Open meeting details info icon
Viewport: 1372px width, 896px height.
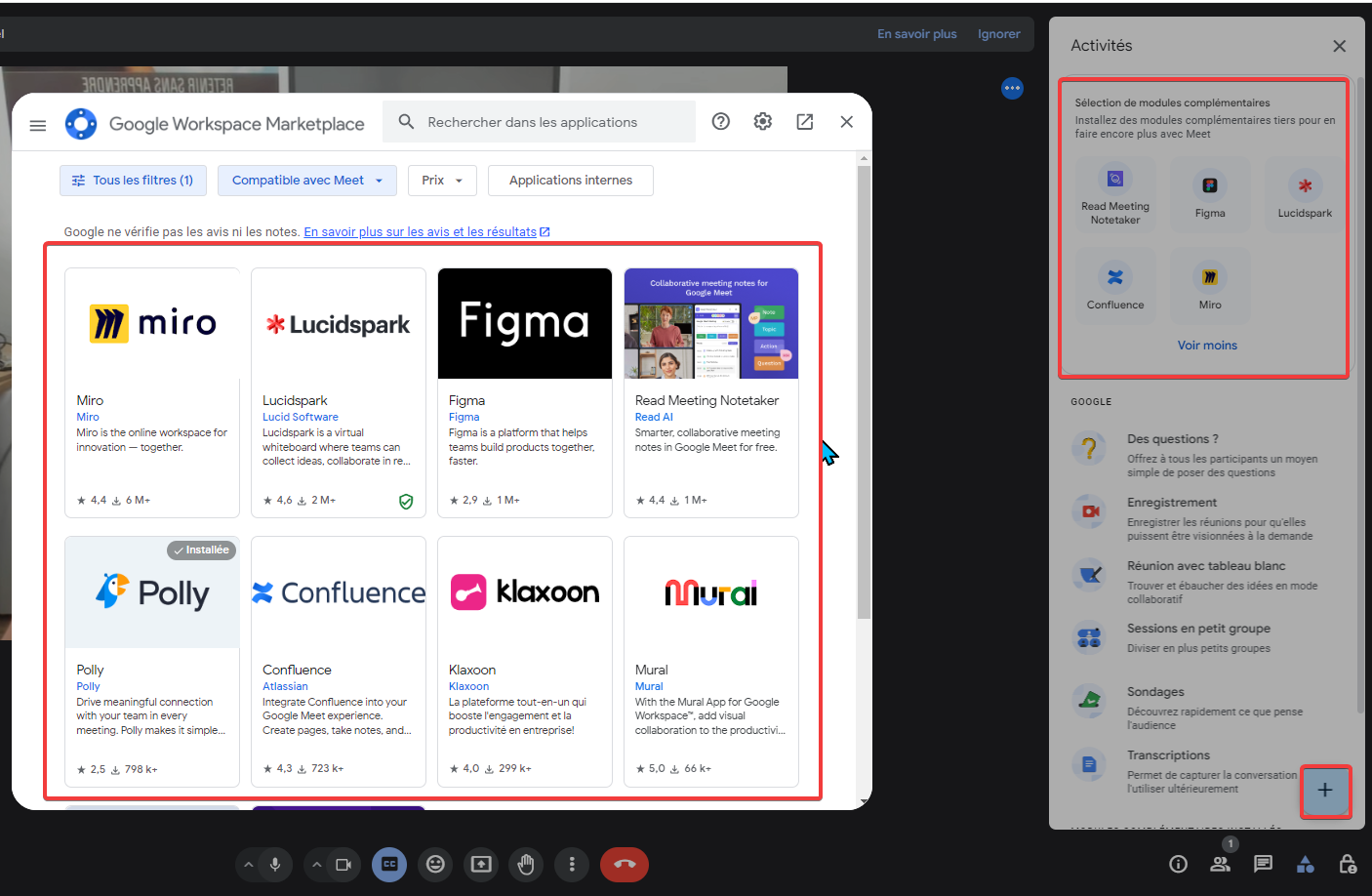(x=1178, y=864)
